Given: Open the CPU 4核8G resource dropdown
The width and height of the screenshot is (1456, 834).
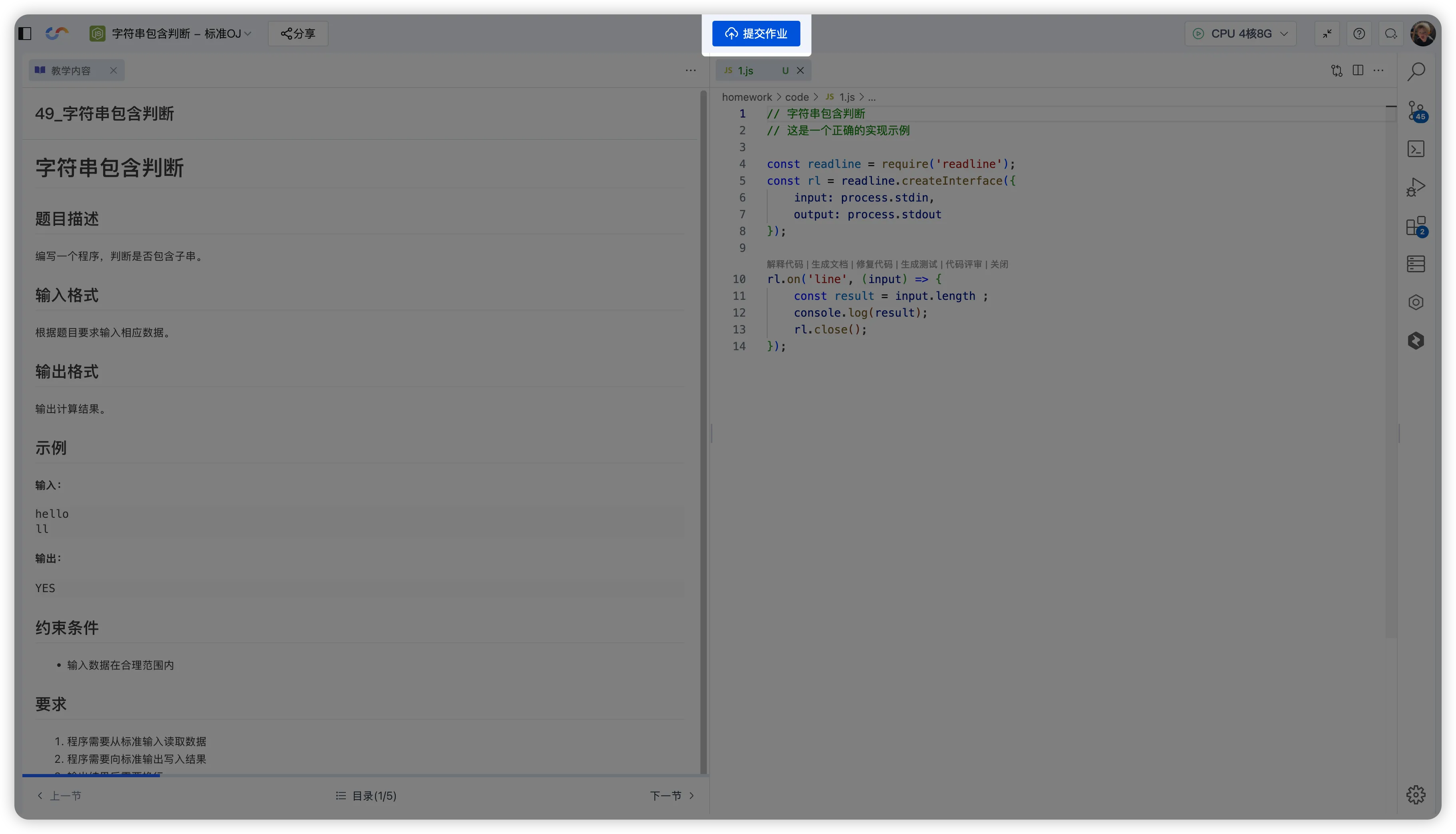Looking at the screenshot, I should tap(1240, 34).
